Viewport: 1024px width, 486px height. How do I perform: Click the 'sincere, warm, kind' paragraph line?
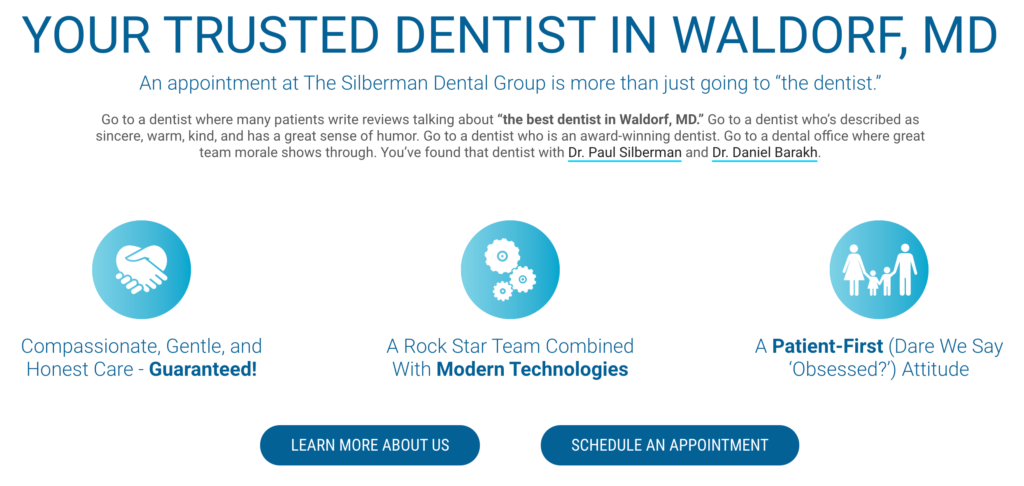pos(511,137)
